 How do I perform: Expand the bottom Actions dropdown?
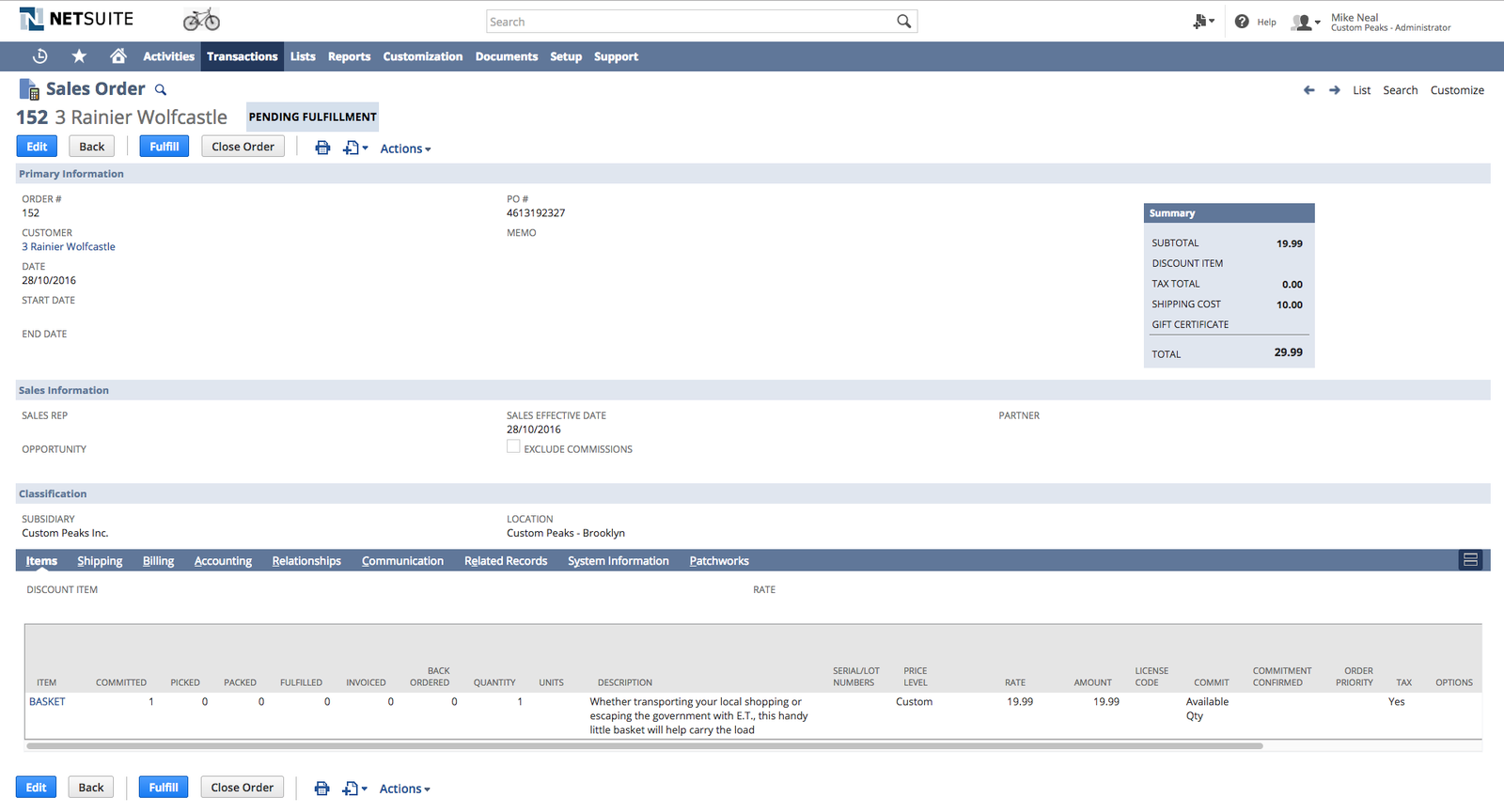[x=404, y=789]
